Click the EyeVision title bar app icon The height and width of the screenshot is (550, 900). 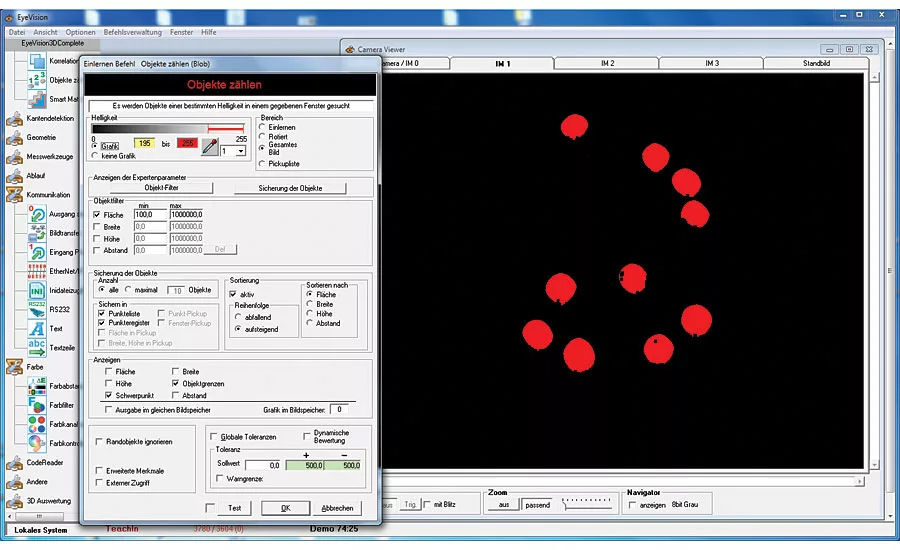point(10,17)
